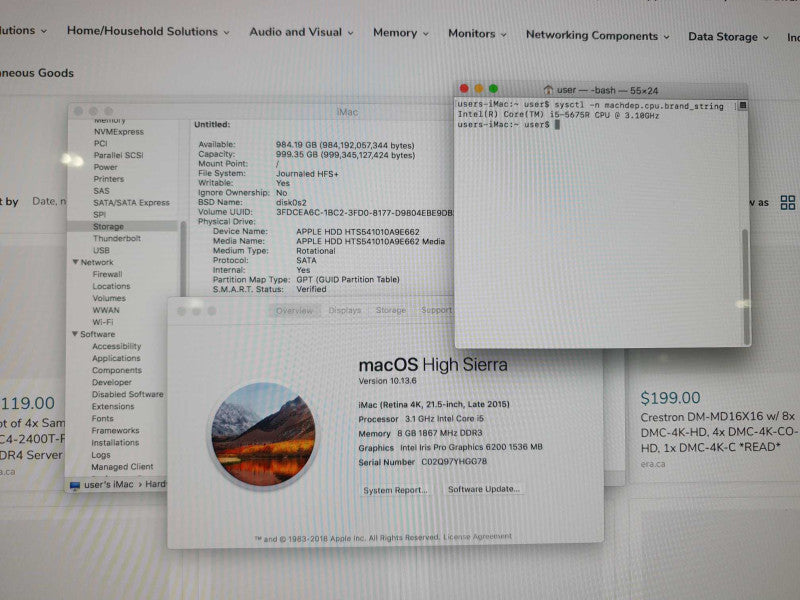The width and height of the screenshot is (800, 600).
Task: Click the grid view icon on the webpage
Action: 787,203
